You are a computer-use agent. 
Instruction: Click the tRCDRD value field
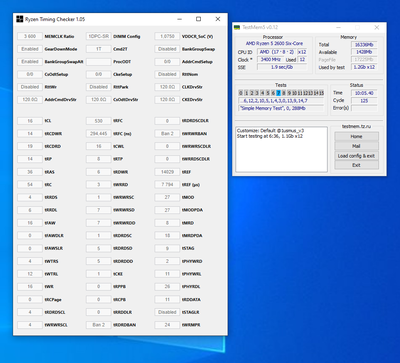pos(30,146)
